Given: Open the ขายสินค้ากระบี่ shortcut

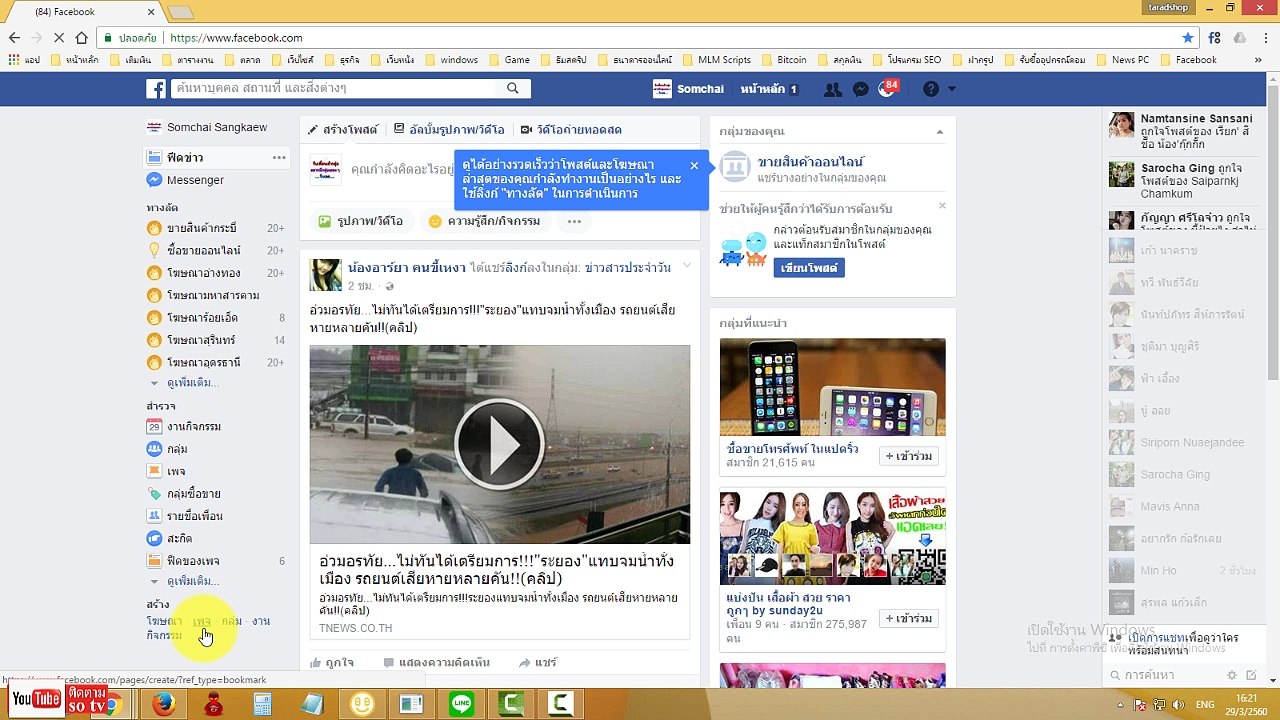Looking at the screenshot, I should [202, 228].
